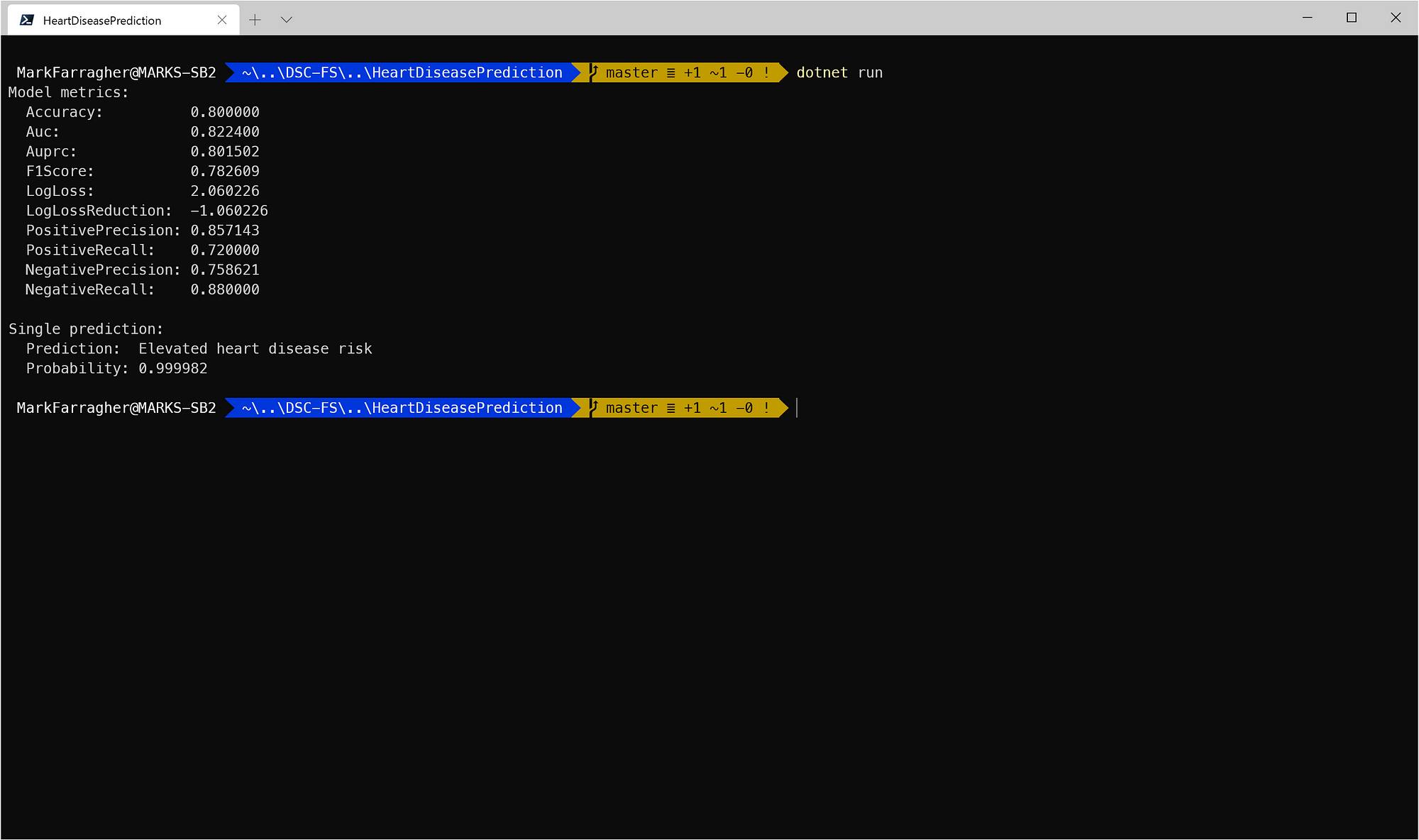The width and height of the screenshot is (1419, 840).
Task: Expand the new tab profile dropdown chevron
Action: [287, 20]
